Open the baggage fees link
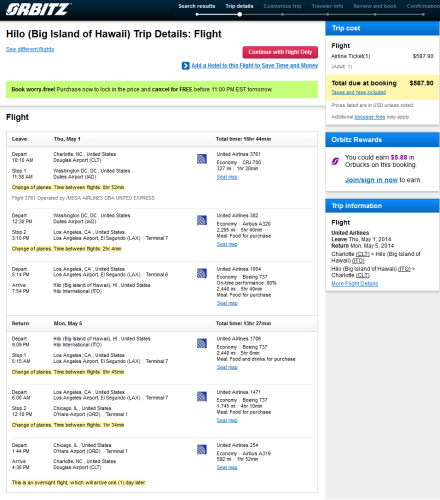The image size is (440, 500). click(369, 117)
